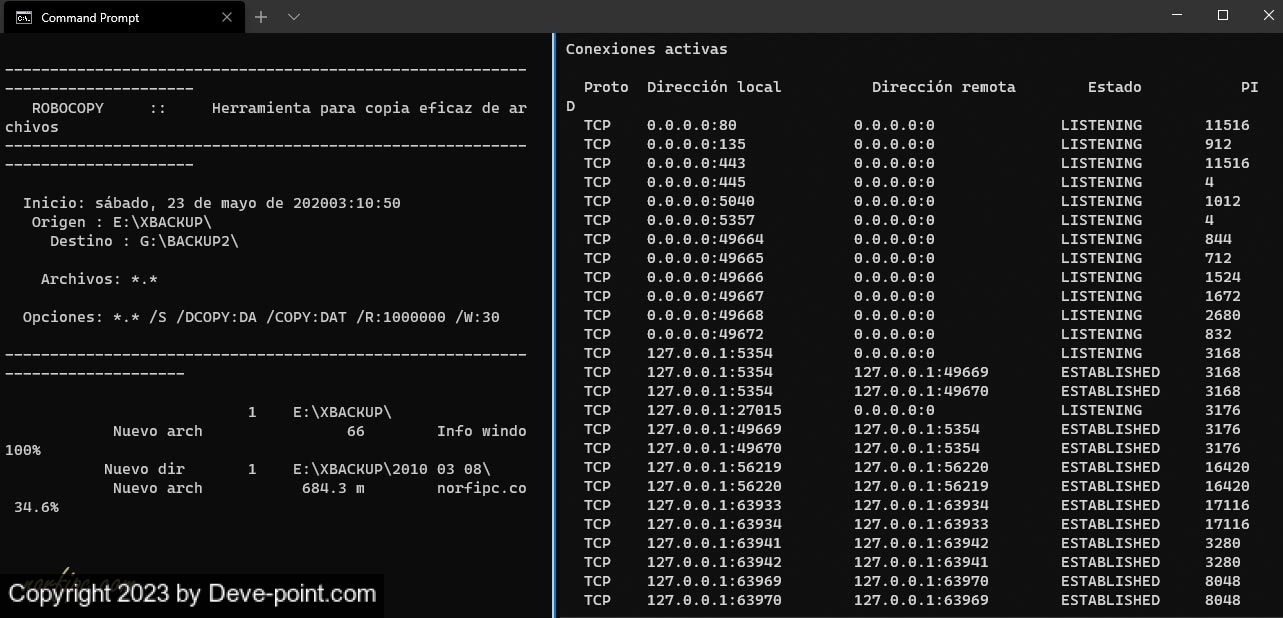Screen dimensions: 1283x618
Task: Minimize the terminal window
Action: pyautogui.click(x=1178, y=16)
